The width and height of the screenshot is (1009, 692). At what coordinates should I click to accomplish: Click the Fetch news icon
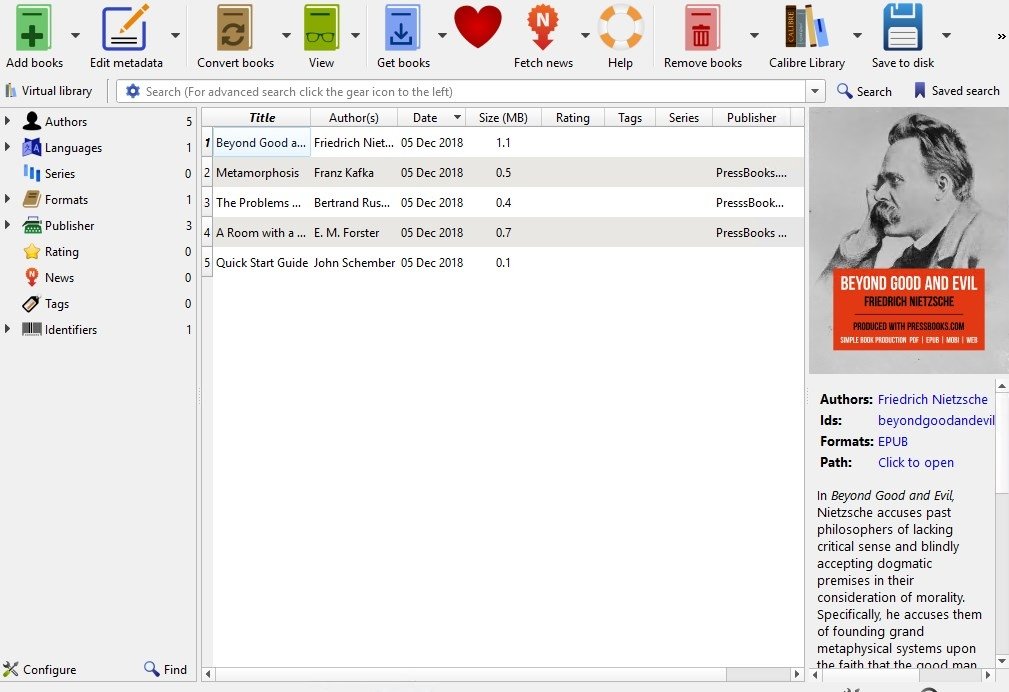542,28
